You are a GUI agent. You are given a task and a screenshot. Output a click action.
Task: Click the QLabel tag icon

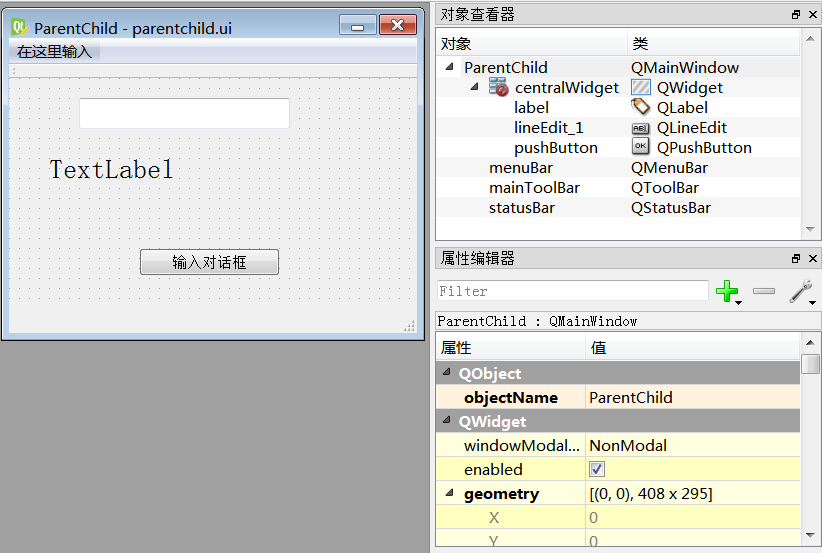[641, 107]
